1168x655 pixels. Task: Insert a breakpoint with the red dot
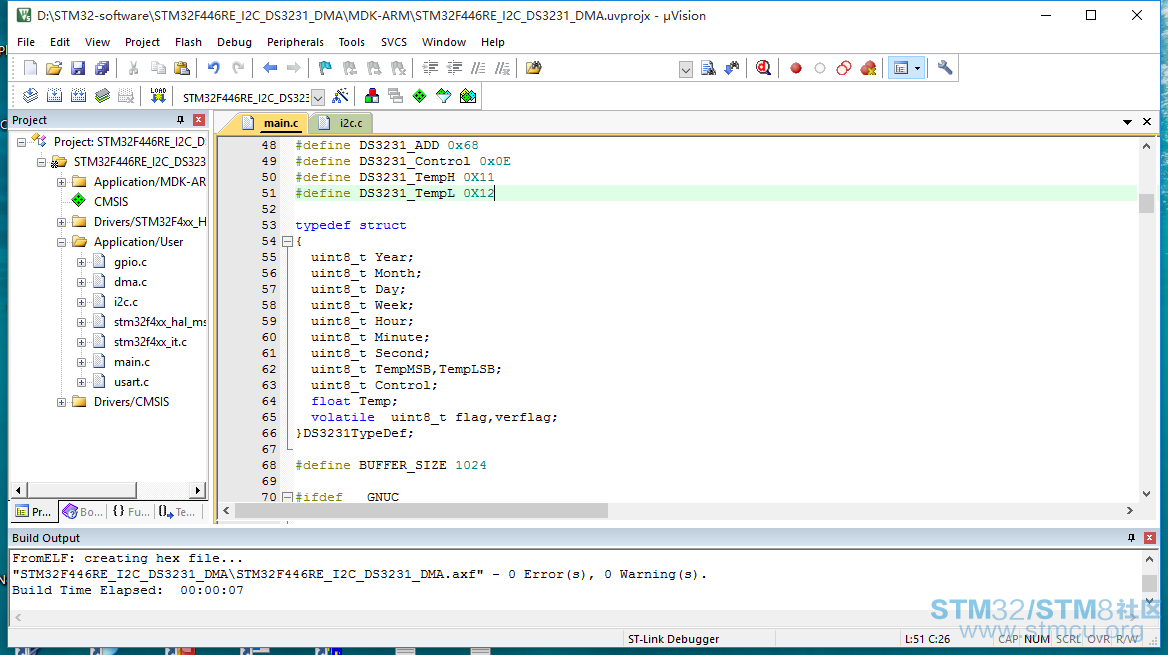[x=796, y=69]
